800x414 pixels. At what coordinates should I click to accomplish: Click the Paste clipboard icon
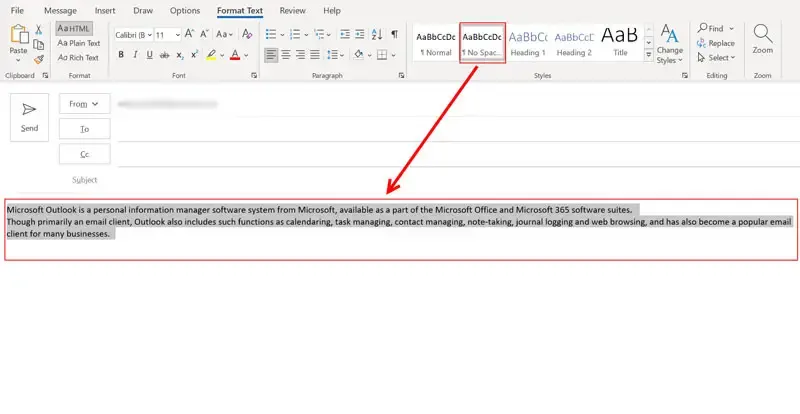click(x=19, y=35)
